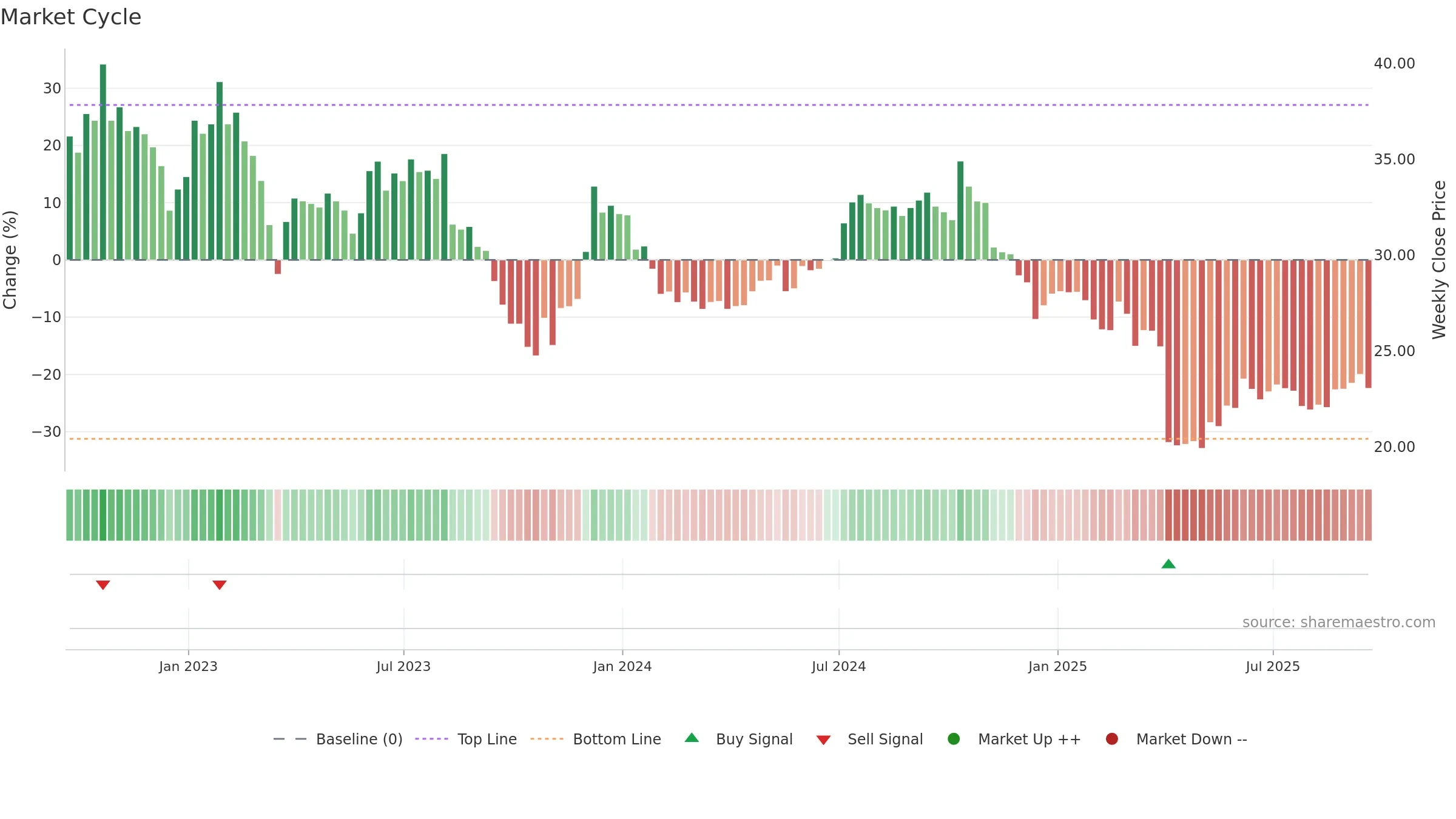Viewport: 1456px width, 819px height.
Task: Click the Weekly Close Price axis title
Action: [x=1439, y=260]
